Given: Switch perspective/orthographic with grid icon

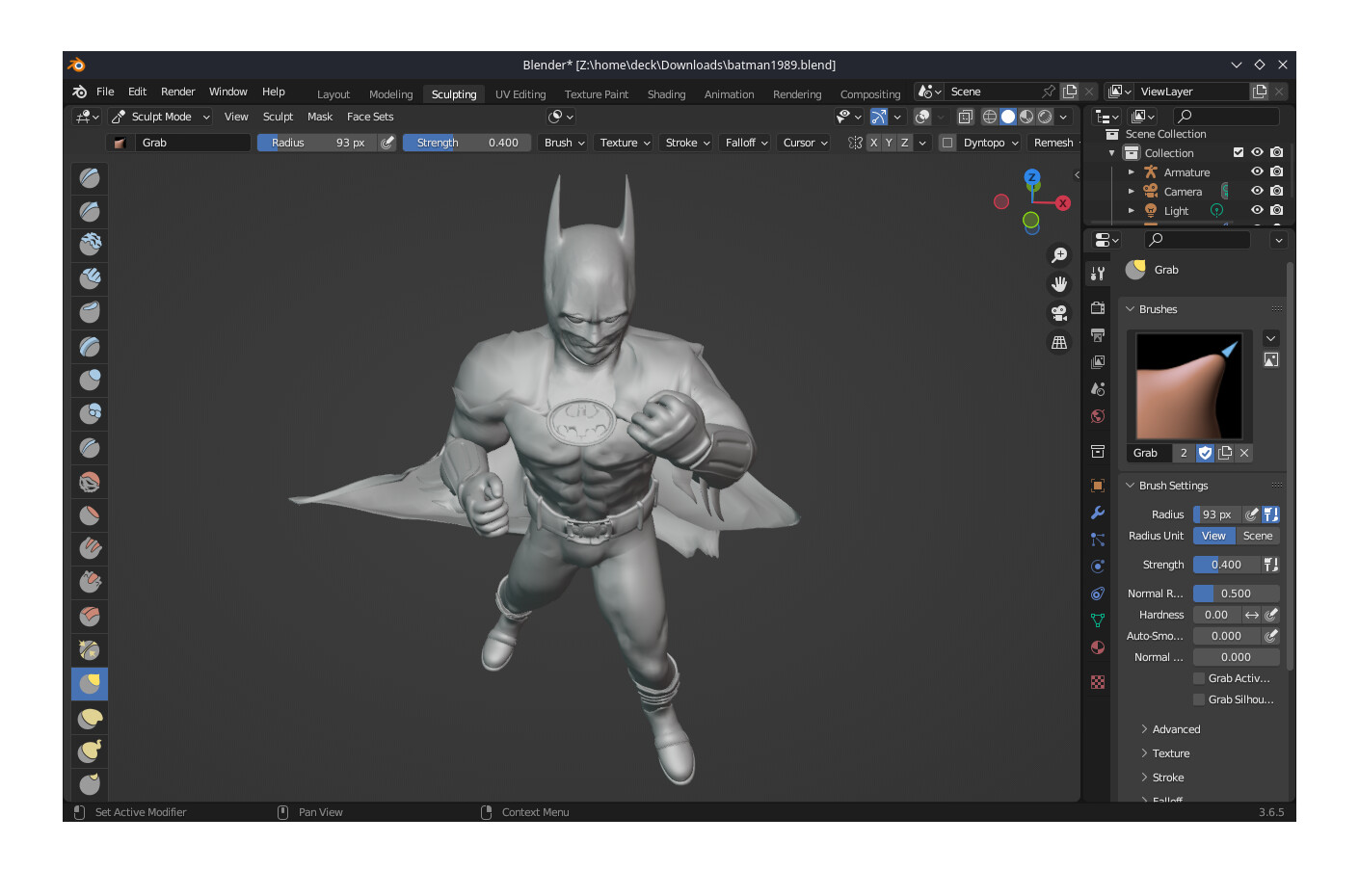Looking at the screenshot, I should click(x=1059, y=342).
